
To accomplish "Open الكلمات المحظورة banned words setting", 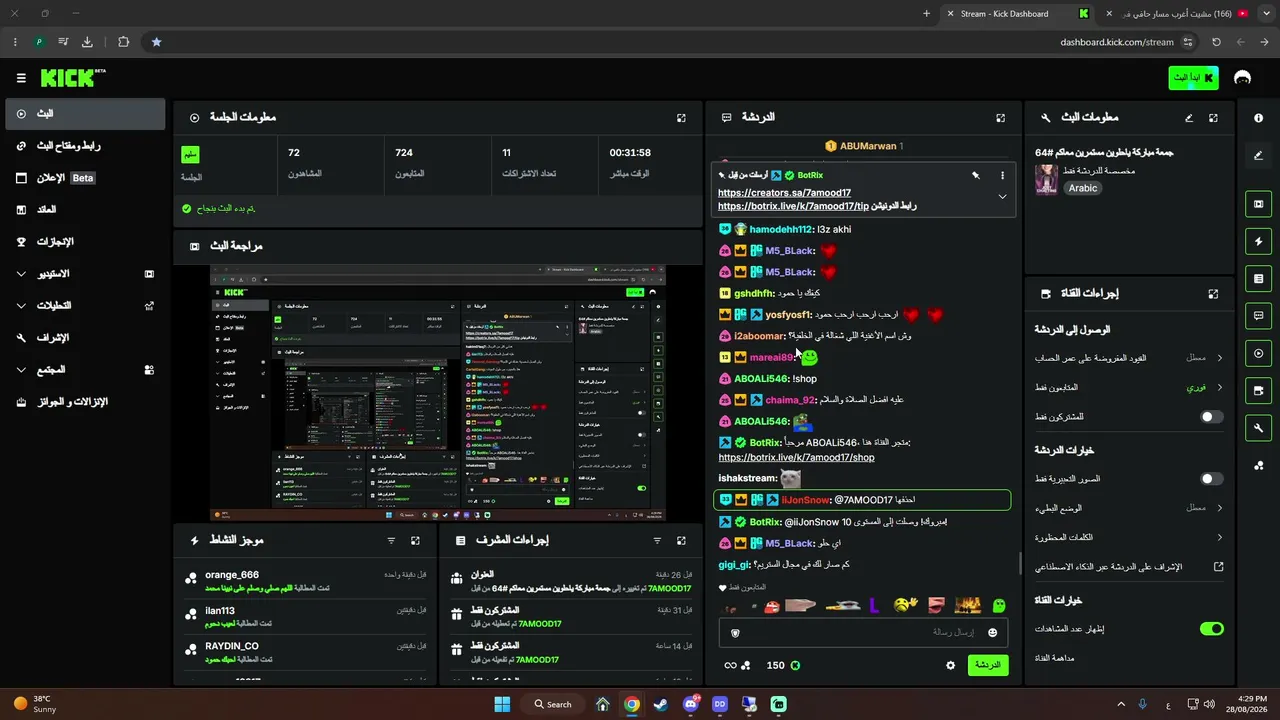I will pos(1129,537).
